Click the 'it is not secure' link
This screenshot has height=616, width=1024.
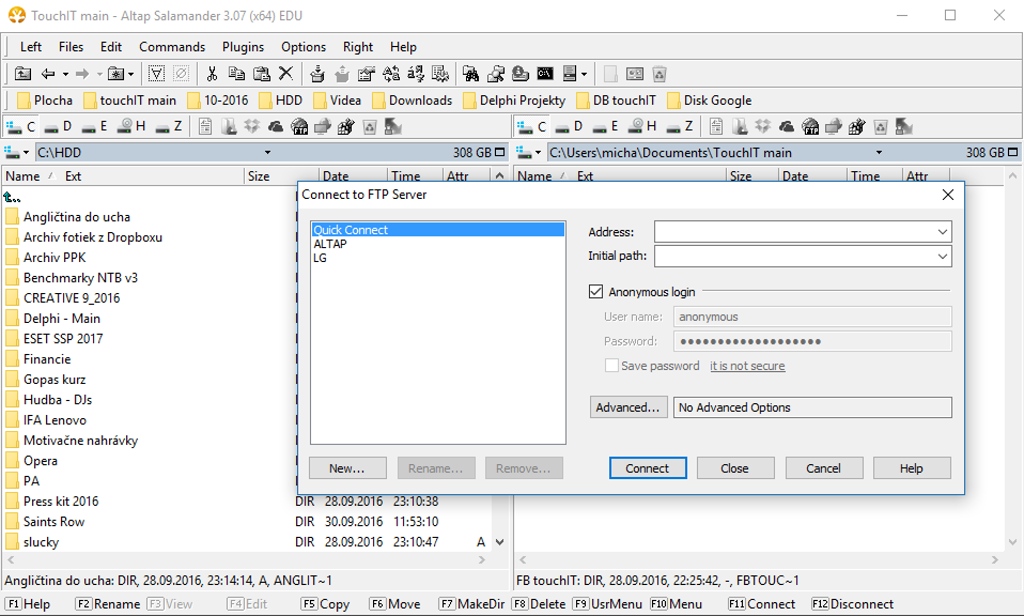(x=747, y=366)
